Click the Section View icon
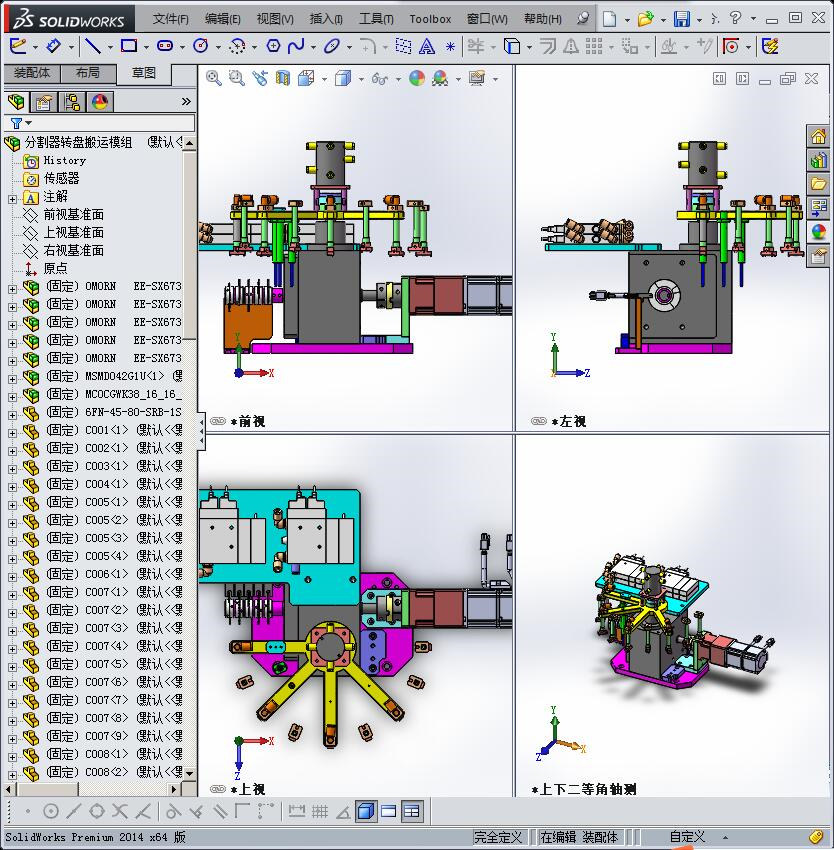This screenshot has width=834, height=850. 283,79
